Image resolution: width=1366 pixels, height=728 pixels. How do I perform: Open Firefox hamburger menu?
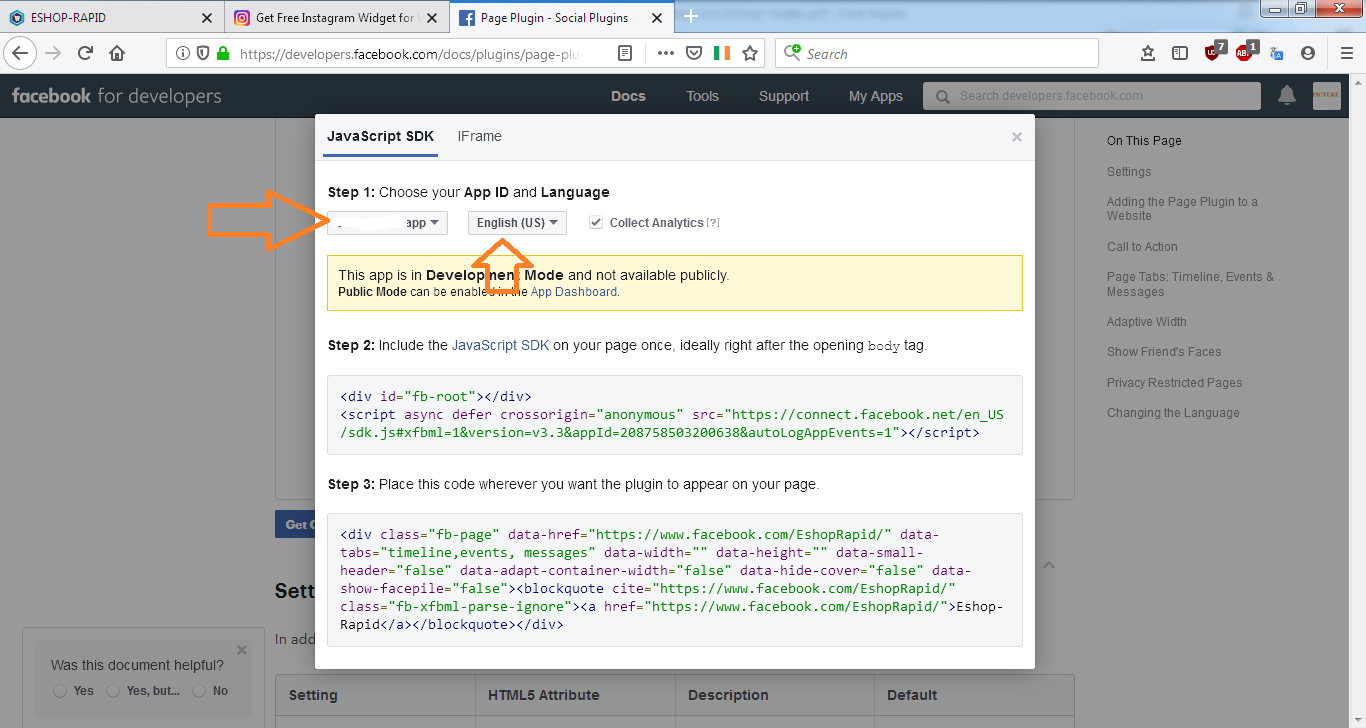point(1346,53)
